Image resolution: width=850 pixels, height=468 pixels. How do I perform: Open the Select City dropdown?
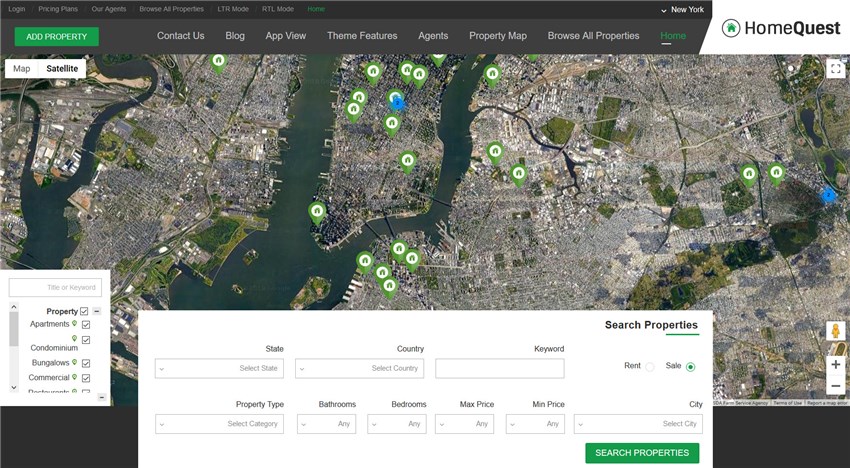638,424
